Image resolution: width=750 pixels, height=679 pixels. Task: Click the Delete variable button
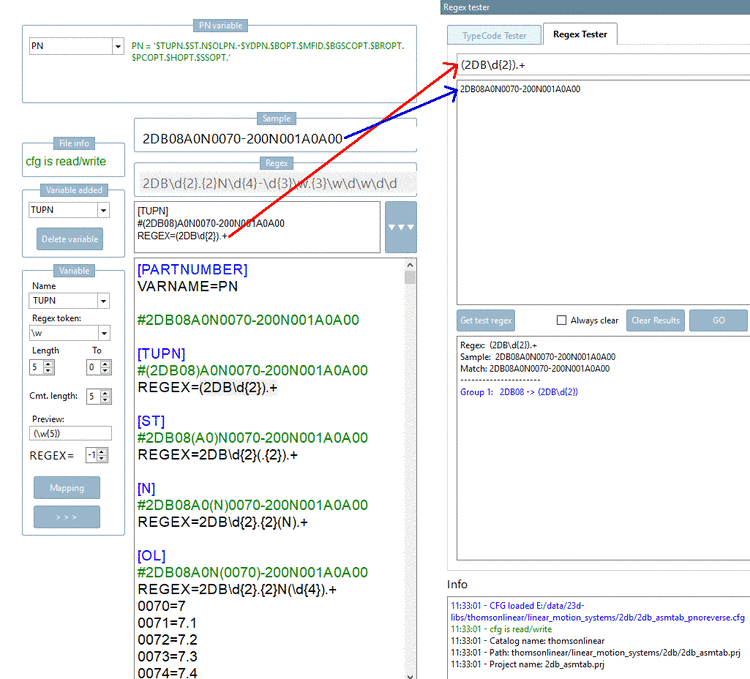click(70, 239)
